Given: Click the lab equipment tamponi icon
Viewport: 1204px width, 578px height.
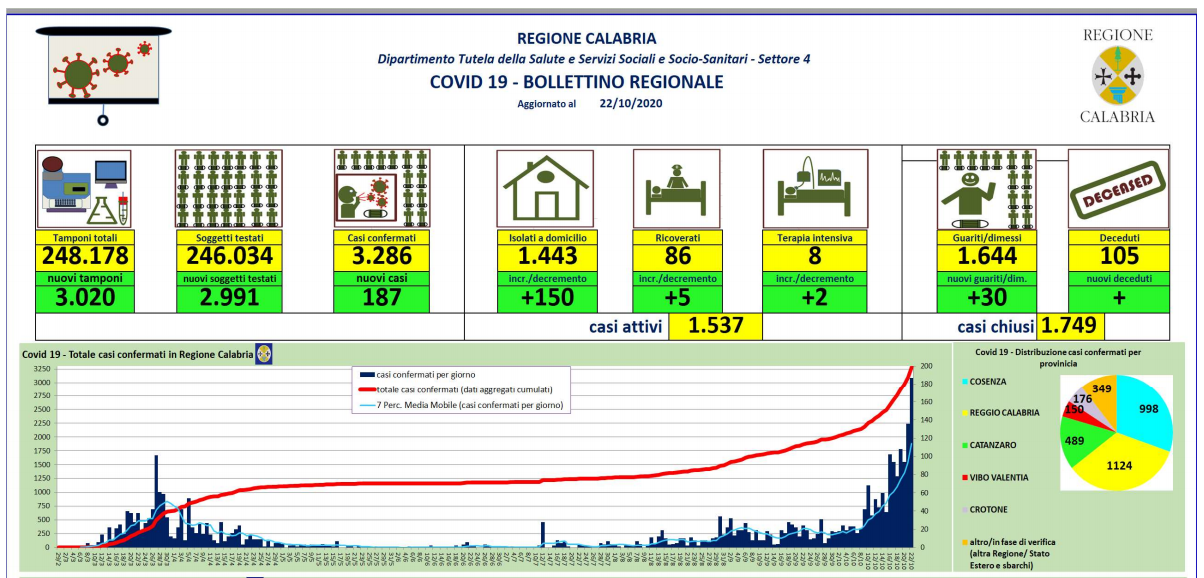Looking at the screenshot, I should (84, 189).
